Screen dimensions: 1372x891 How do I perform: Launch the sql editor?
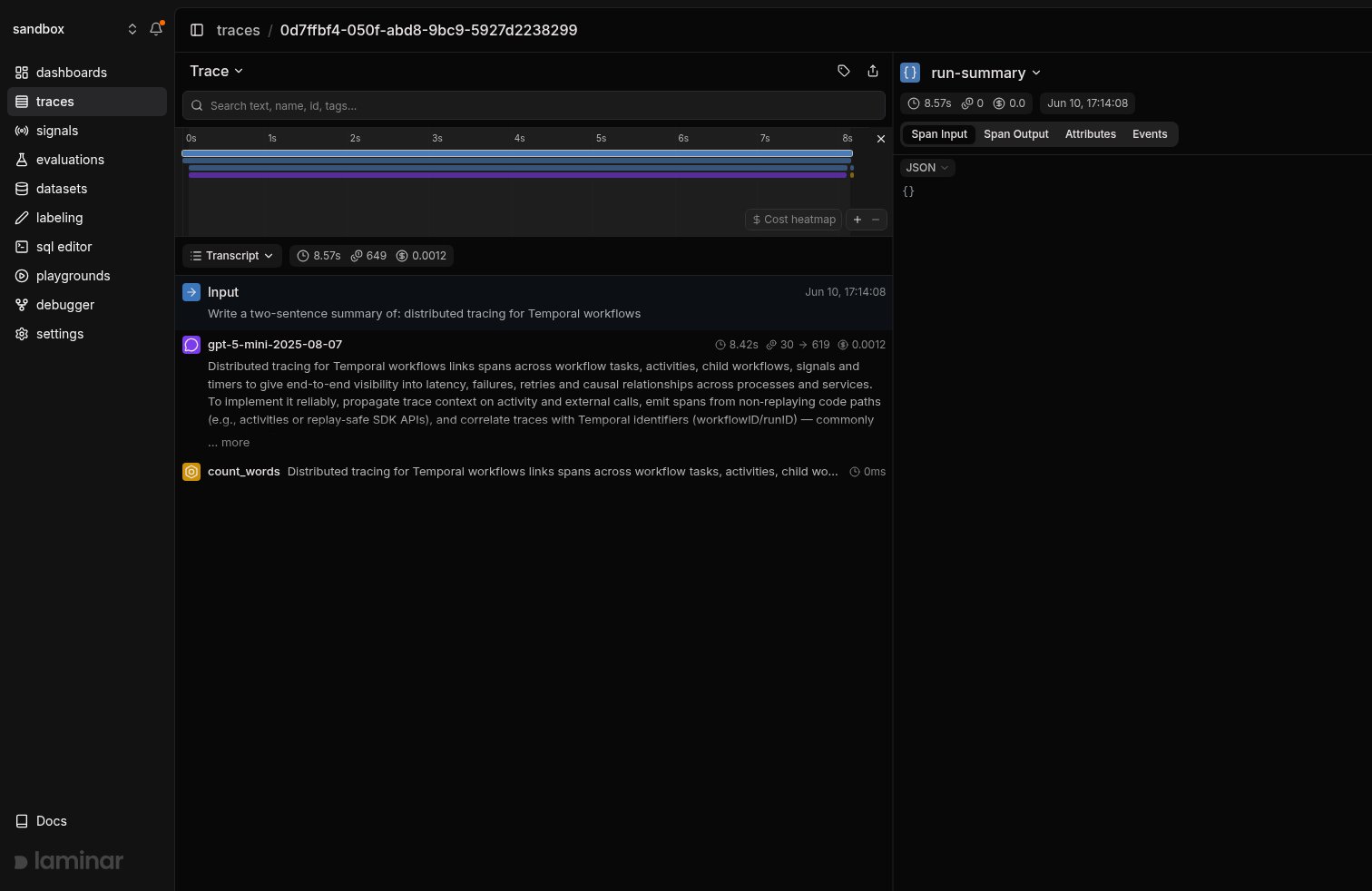click(x=87, y=247)
